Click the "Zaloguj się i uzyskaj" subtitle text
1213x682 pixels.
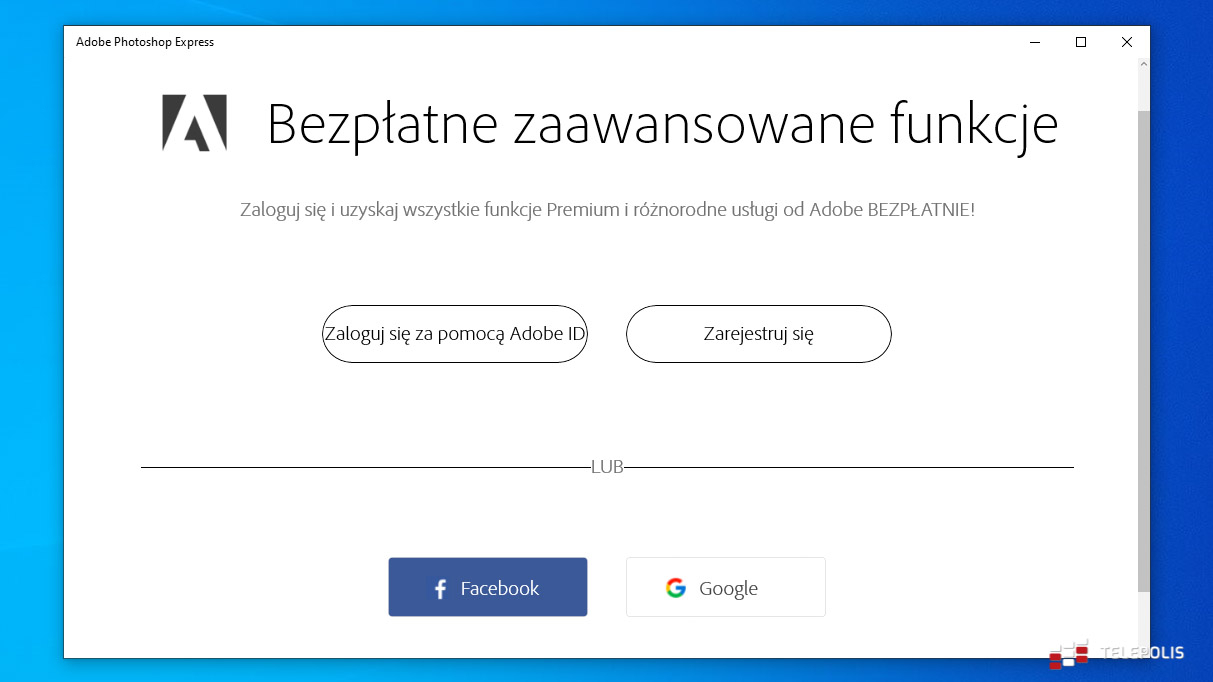pyautogui.click(x=607, y=211)
